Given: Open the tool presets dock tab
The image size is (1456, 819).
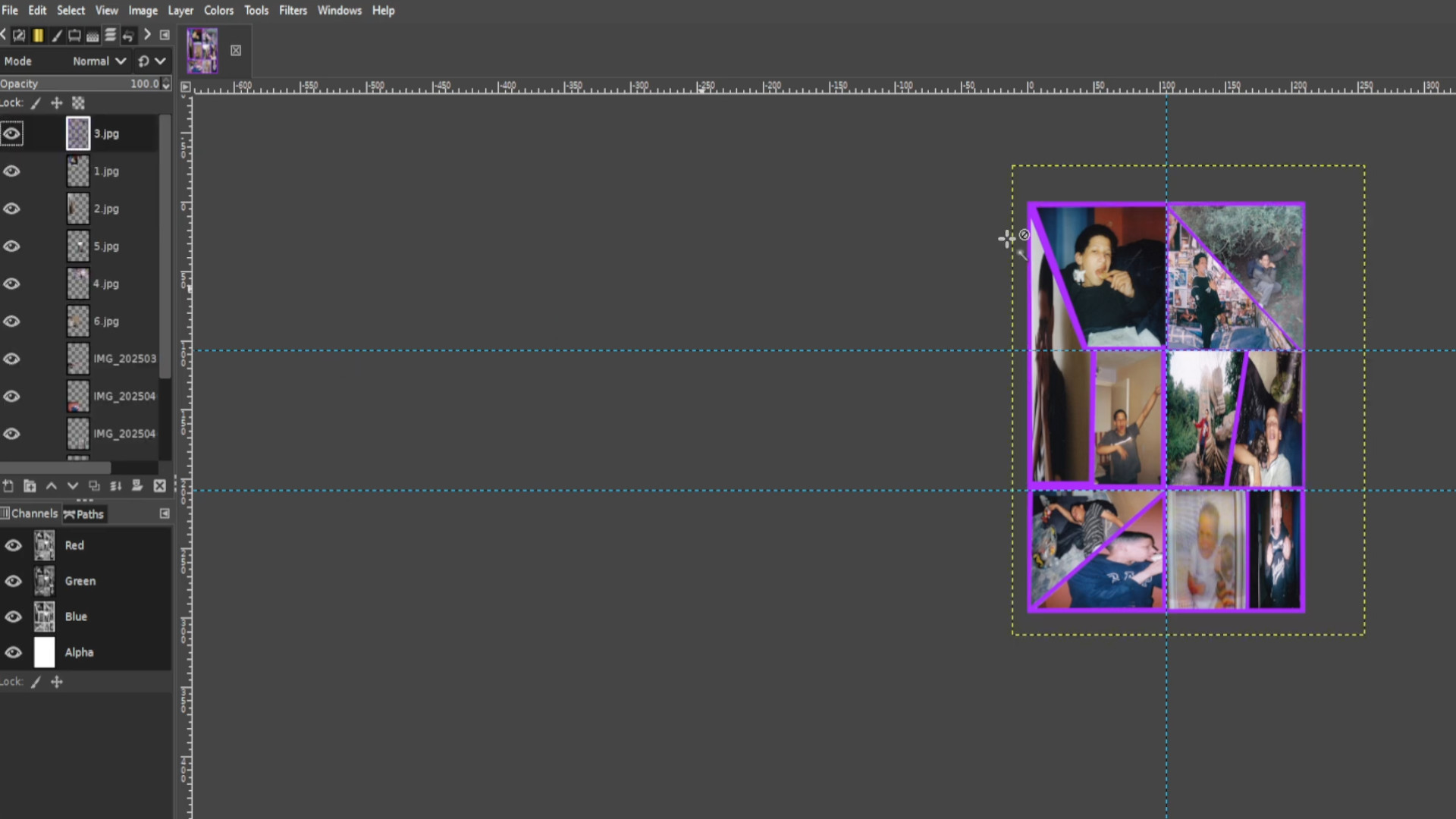Looking at the screenshot, I should 19,35.
